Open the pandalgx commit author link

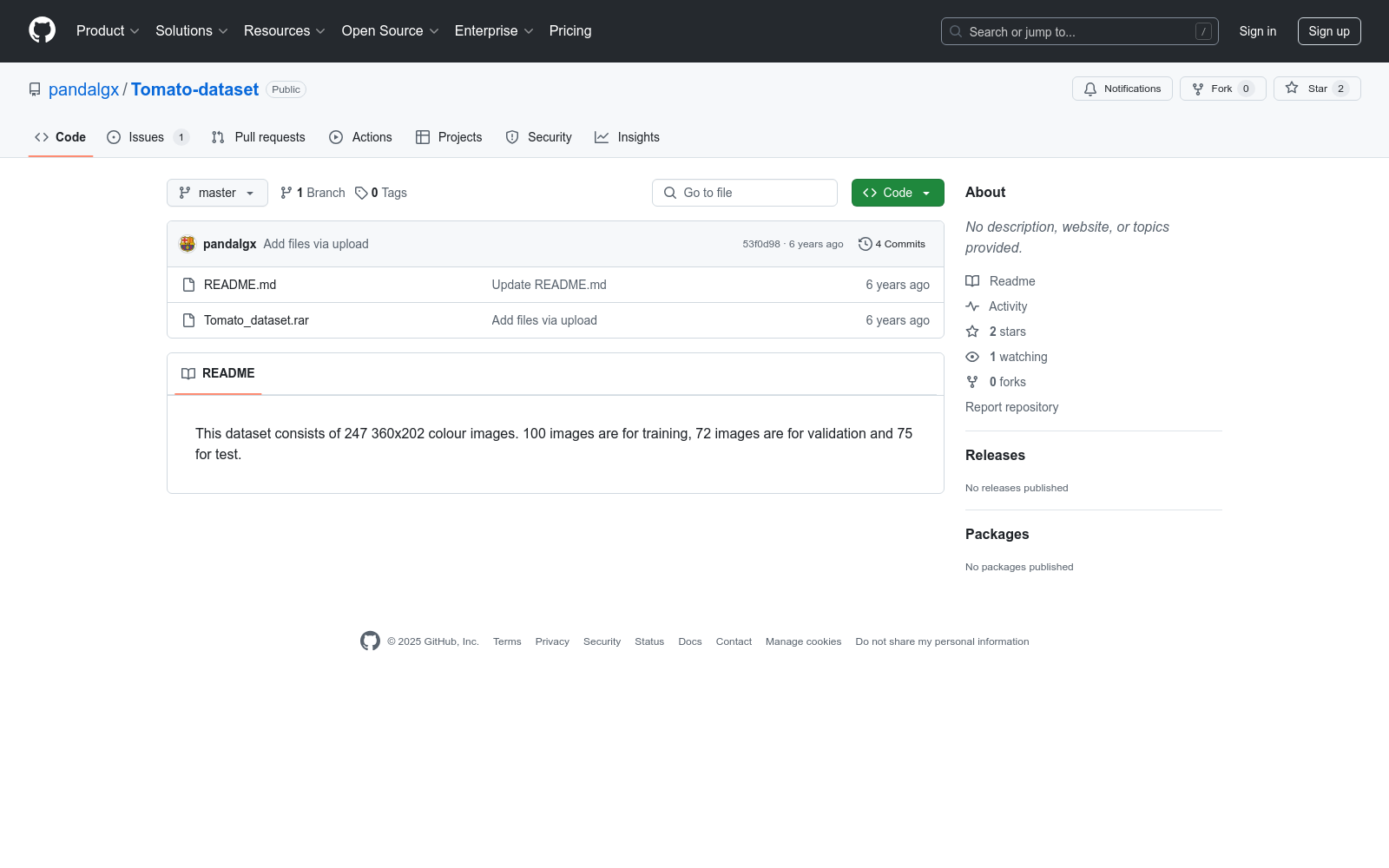point(229,244)
